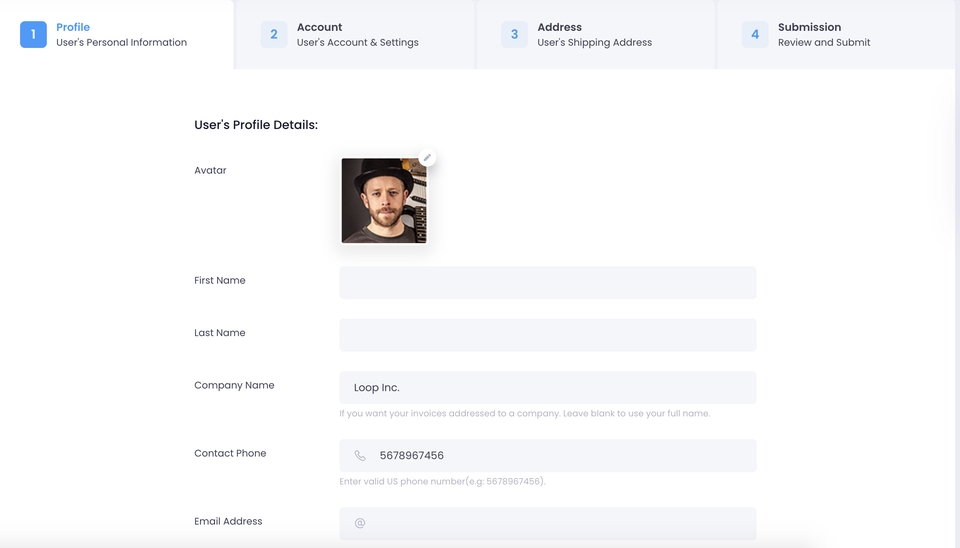Click User's Shipping Address subtitle
The width and height of the screenshot is (960, 548).
tap(594, 42)
